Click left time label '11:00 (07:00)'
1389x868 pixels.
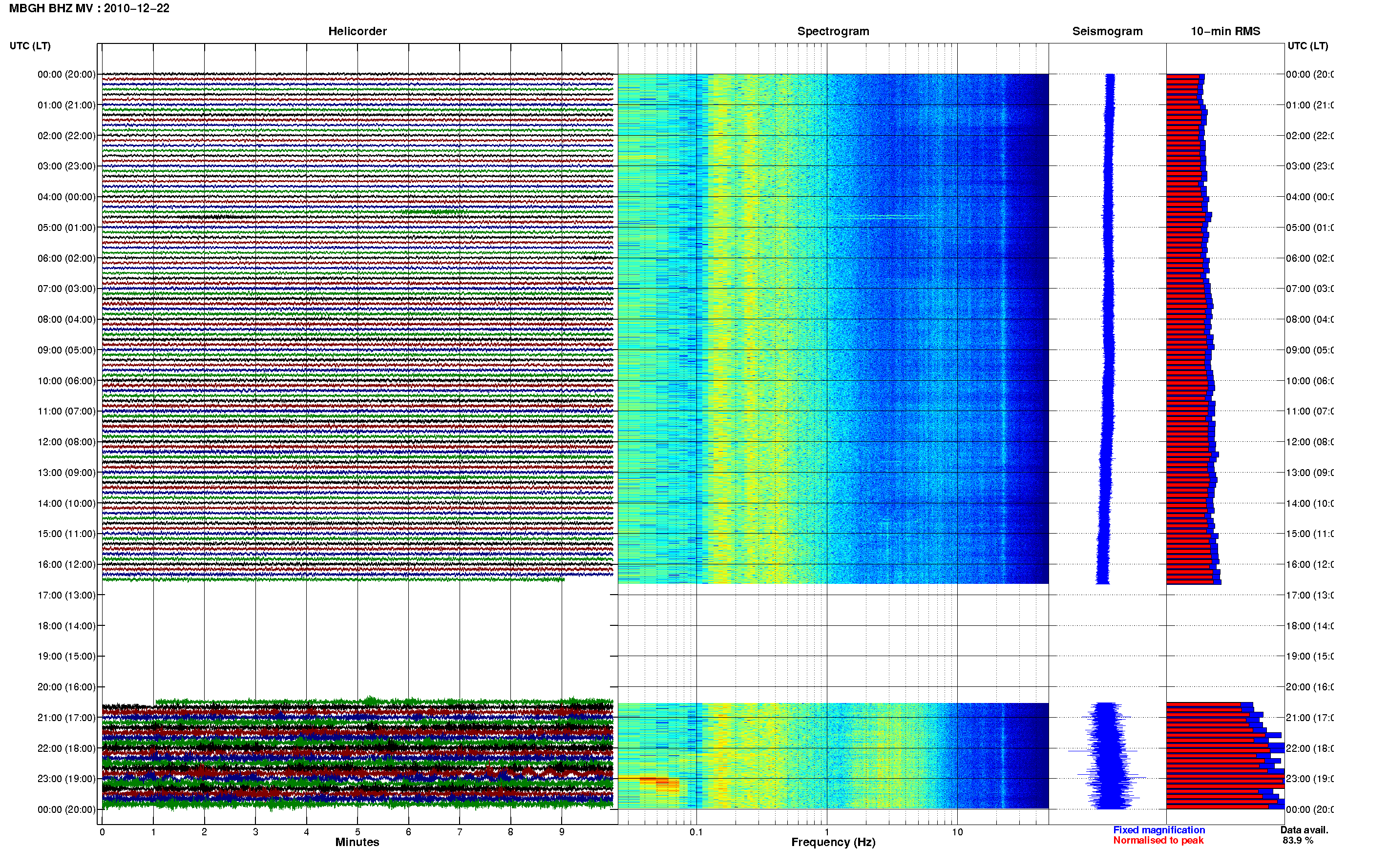66,411
